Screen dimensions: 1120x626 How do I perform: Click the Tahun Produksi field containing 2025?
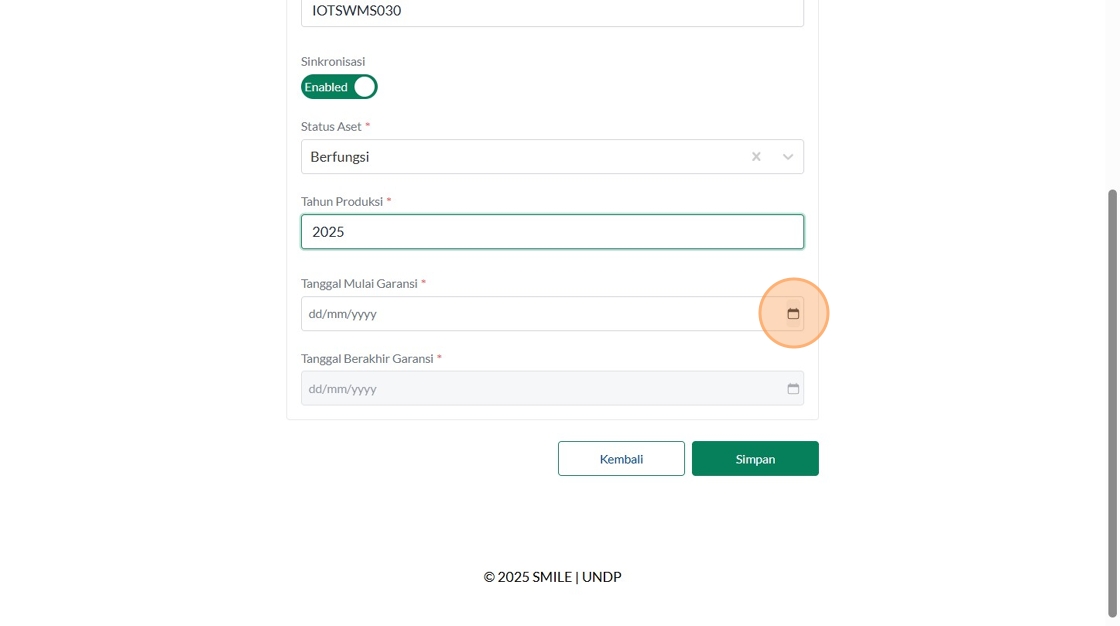click(x=552, y=232)
